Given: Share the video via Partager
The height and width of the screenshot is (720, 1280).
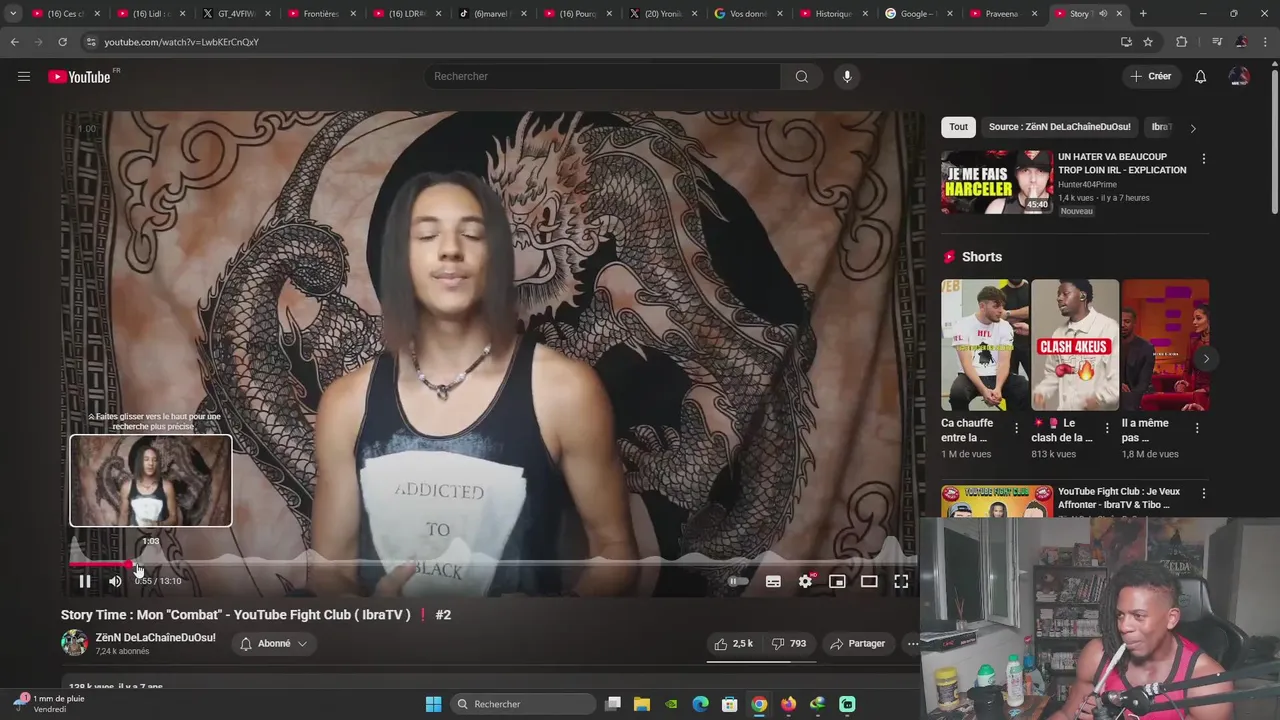Looking at the screenshot, I should coord(858,644).
